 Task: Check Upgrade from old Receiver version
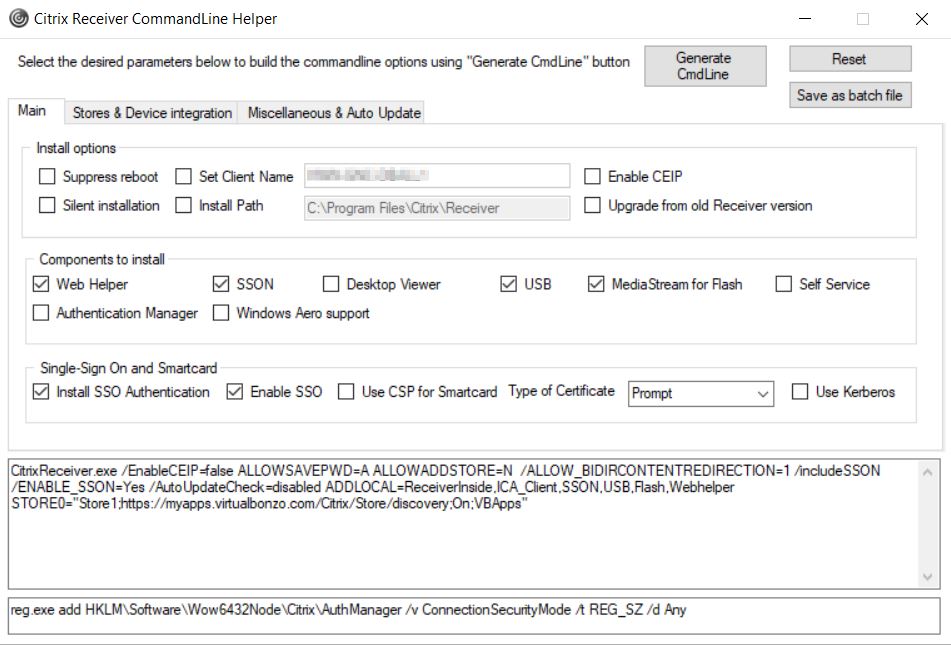click(x=592, y=206)
